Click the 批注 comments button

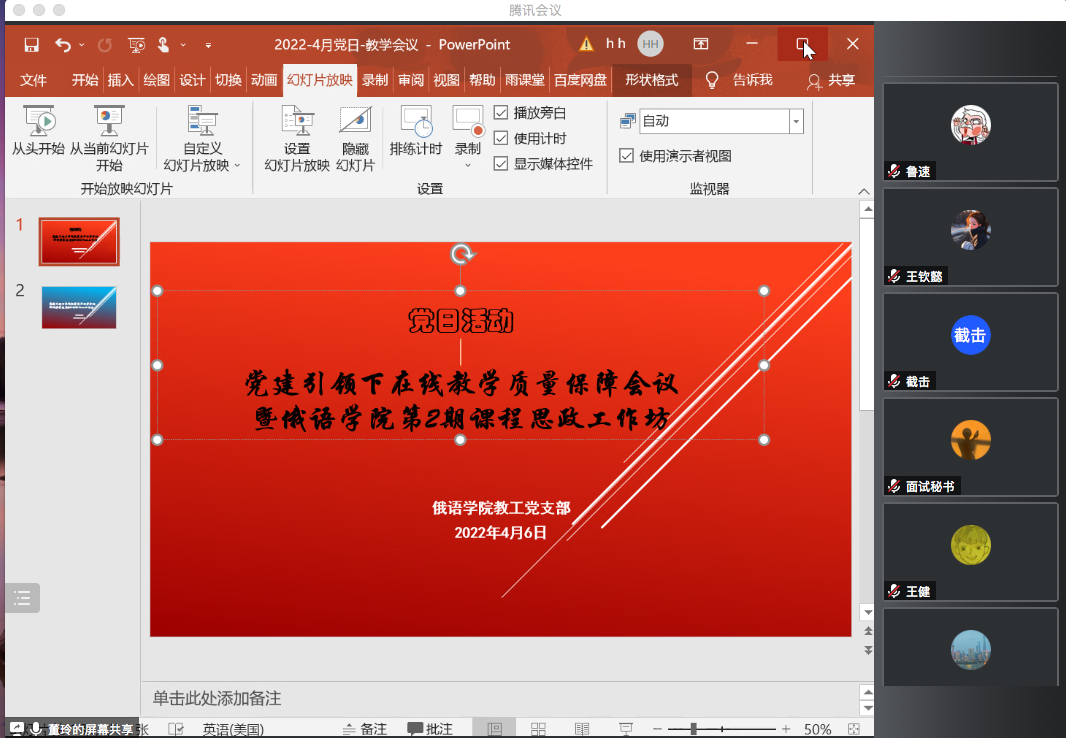[x=430, y=729]
